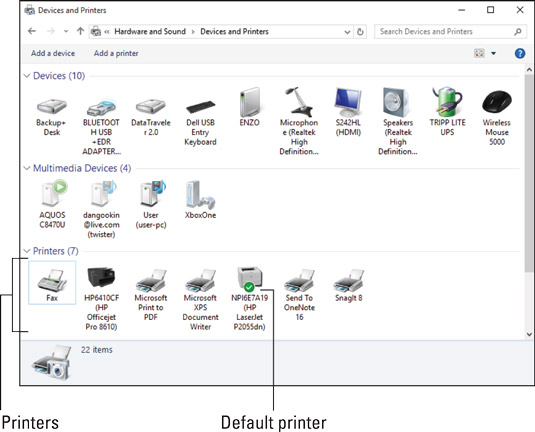Image resolution: width=535 pixels, height=432 pixels.
Task: Click the vertical scrollbar thumb
Action: (529, 173)
